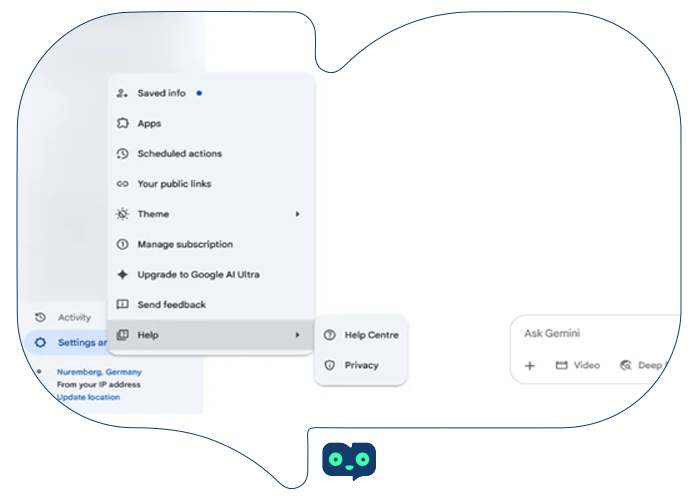Click the Help Centre question mark icon
The image size is (699, 500).
pyautogui.click(x=330, y=335)
